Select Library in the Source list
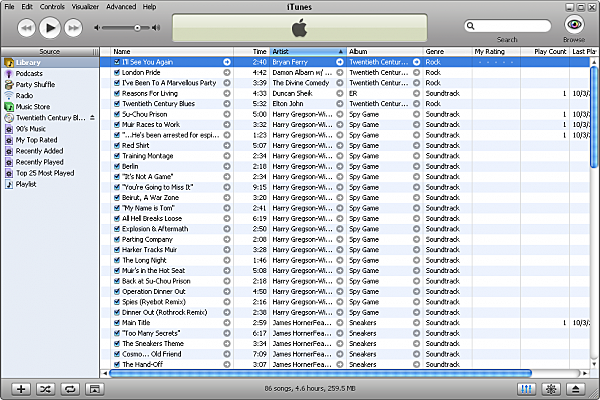Screen dimensions: 600x400 [50, 62]
